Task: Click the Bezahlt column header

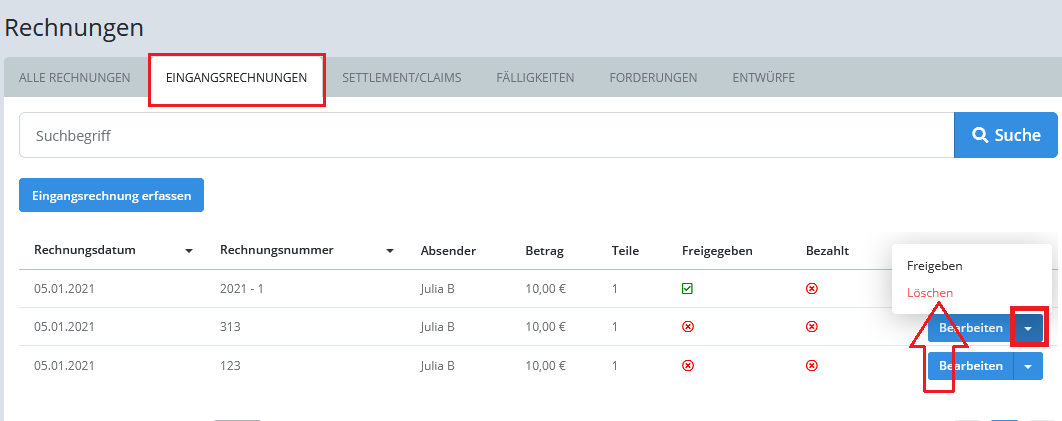Action: click(828, 251)
